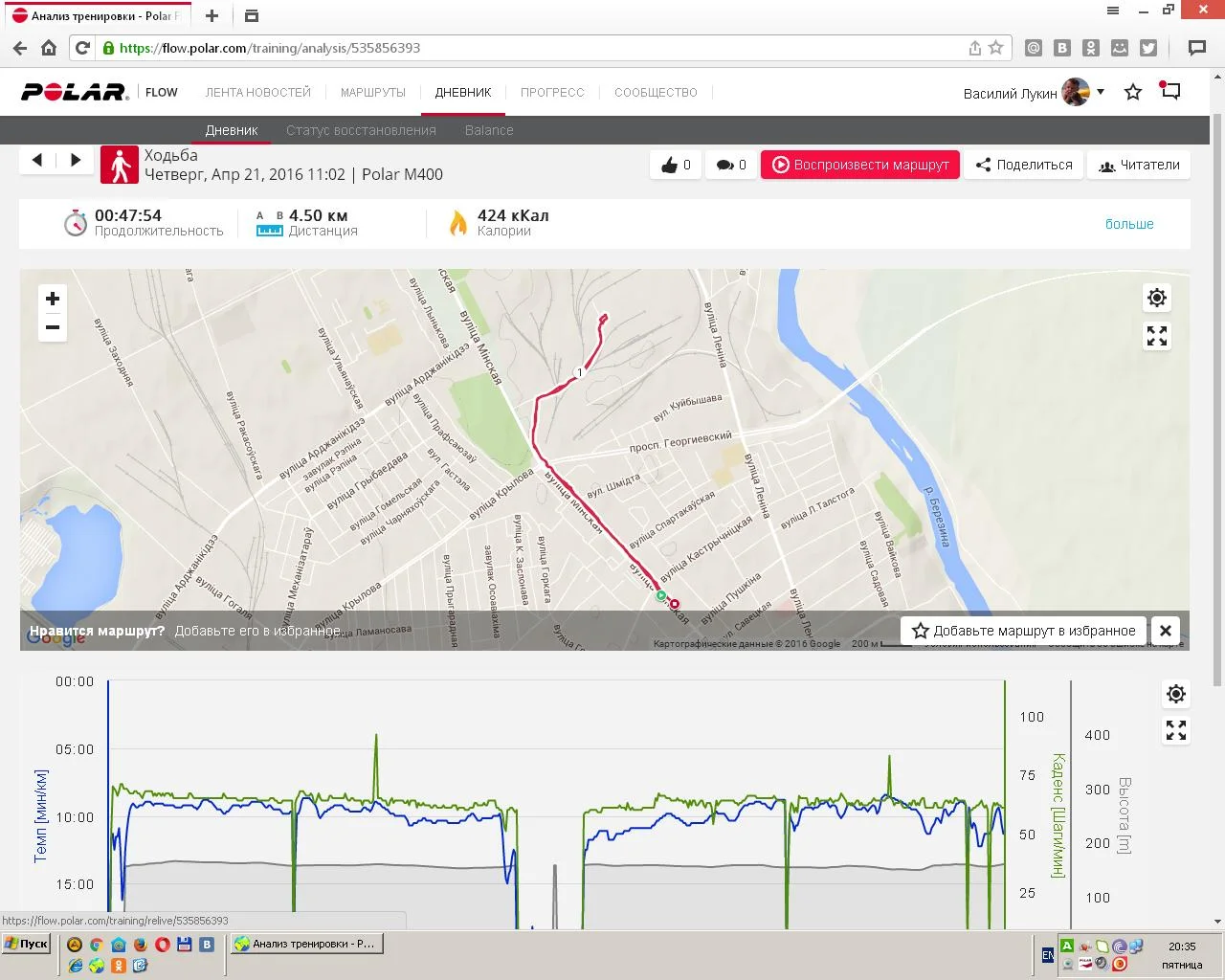Switch to the Balance tab
1225x980 pixels.
click(489, 130)
